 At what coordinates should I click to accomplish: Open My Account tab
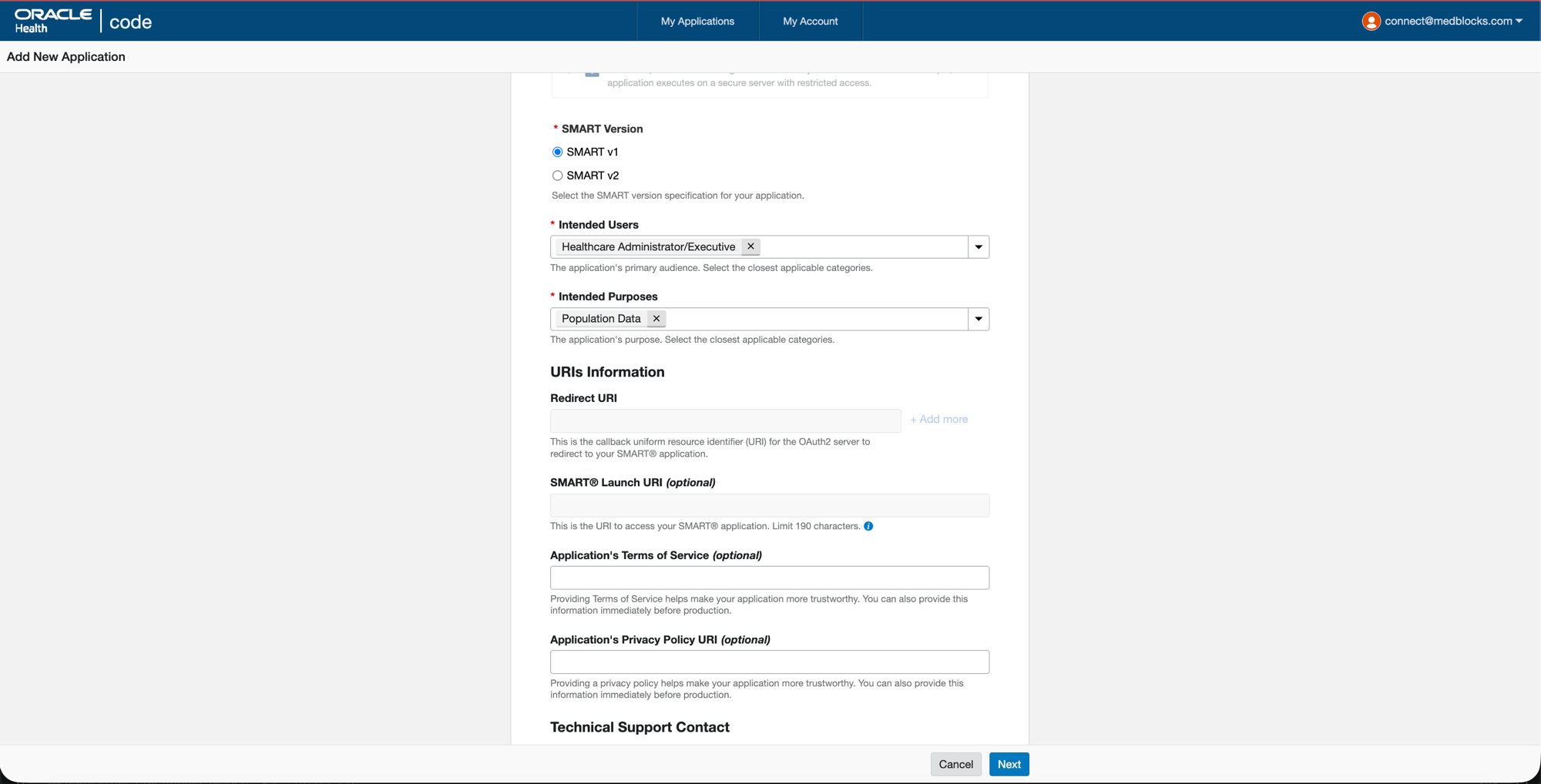click(x=811, y=21)
